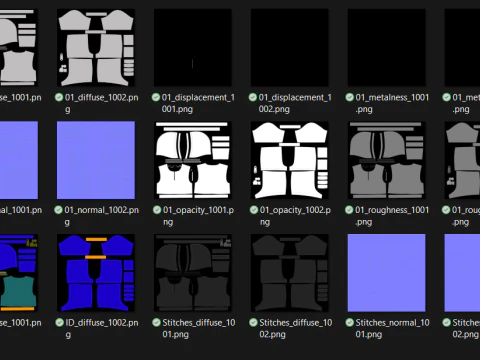Image resolution: width=480 pixels, height=360 pixels.
Task: Click sync checkmark beside 01_metalness_1001.png
Action: coord(349,97)
